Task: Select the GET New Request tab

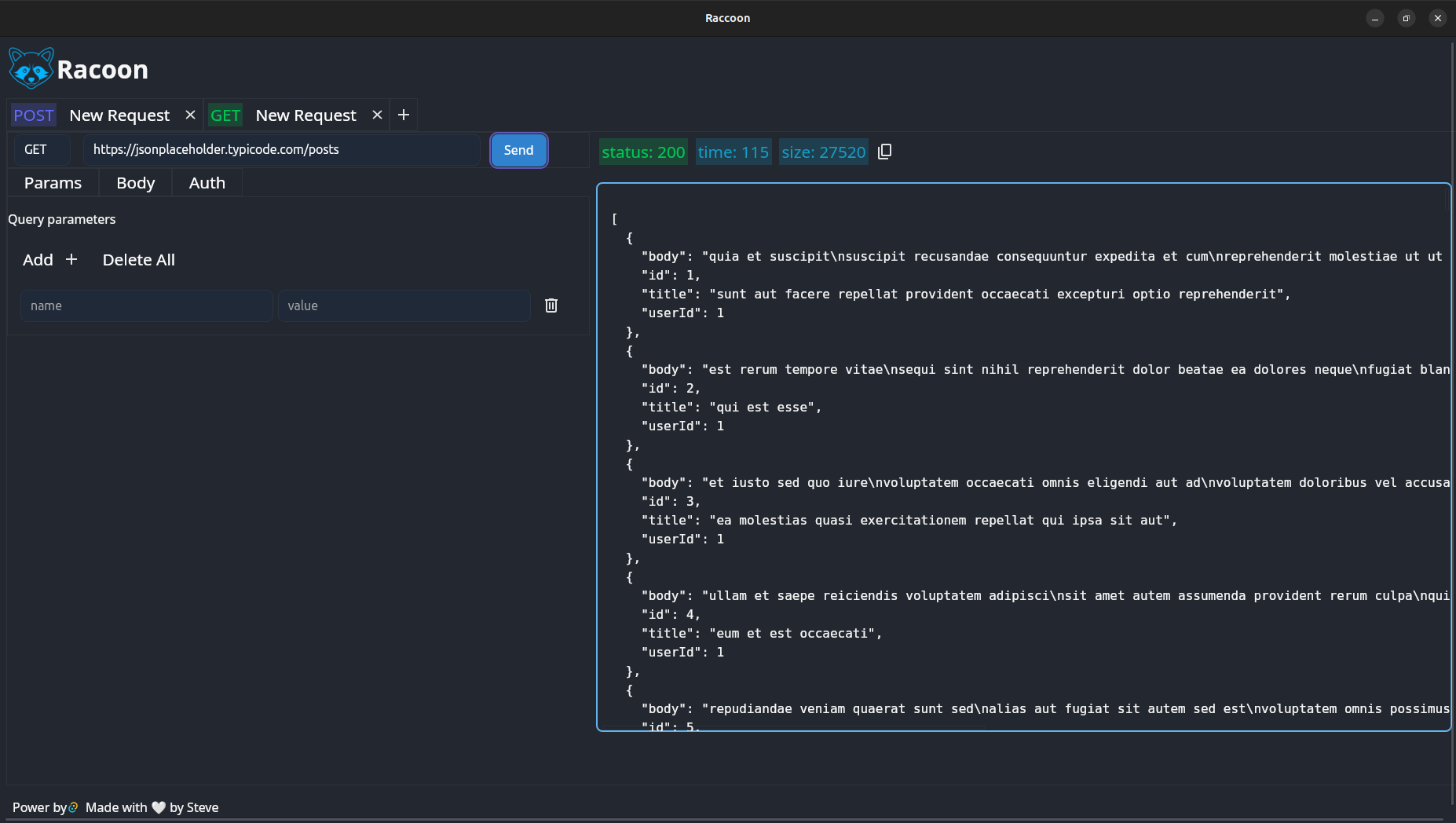Action: click(x=305, y=115)
